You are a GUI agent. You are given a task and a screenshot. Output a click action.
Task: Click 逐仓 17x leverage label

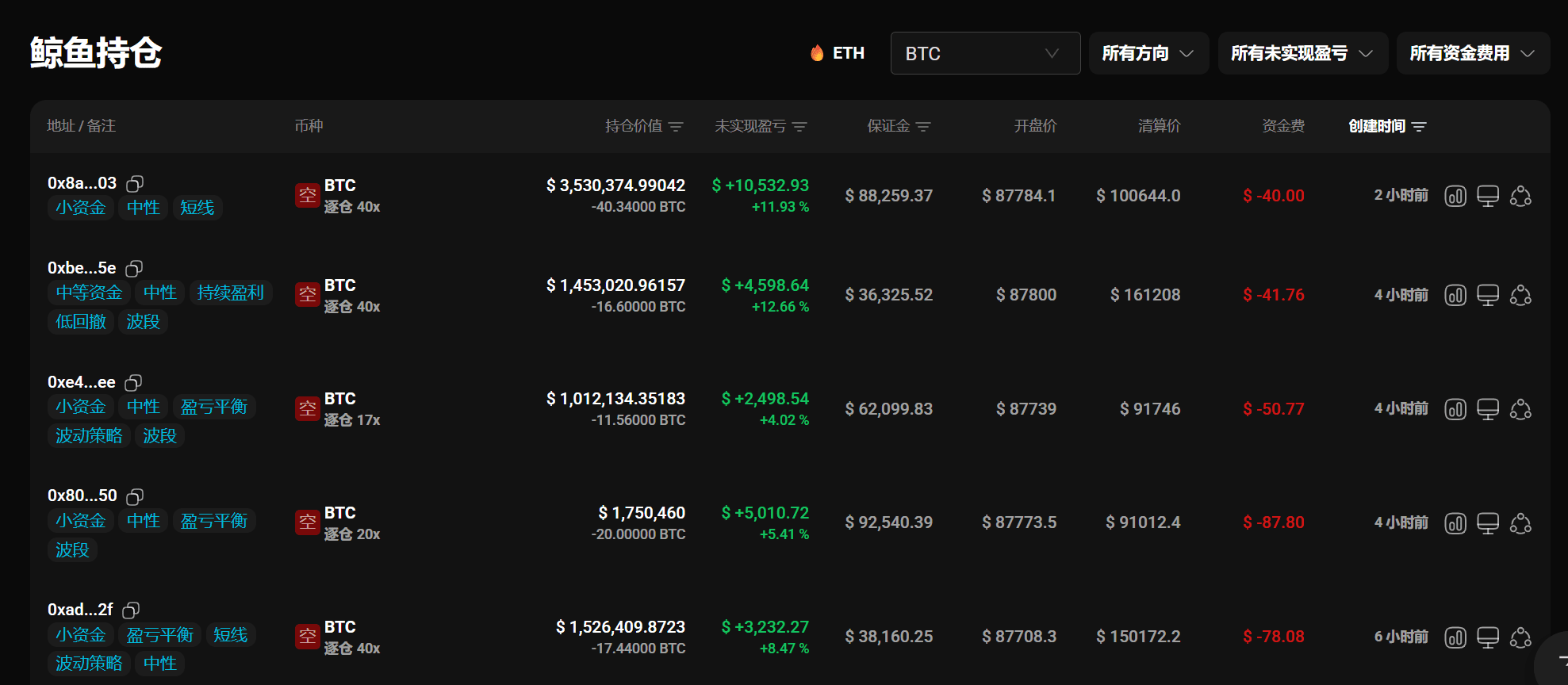click(352, 420)
